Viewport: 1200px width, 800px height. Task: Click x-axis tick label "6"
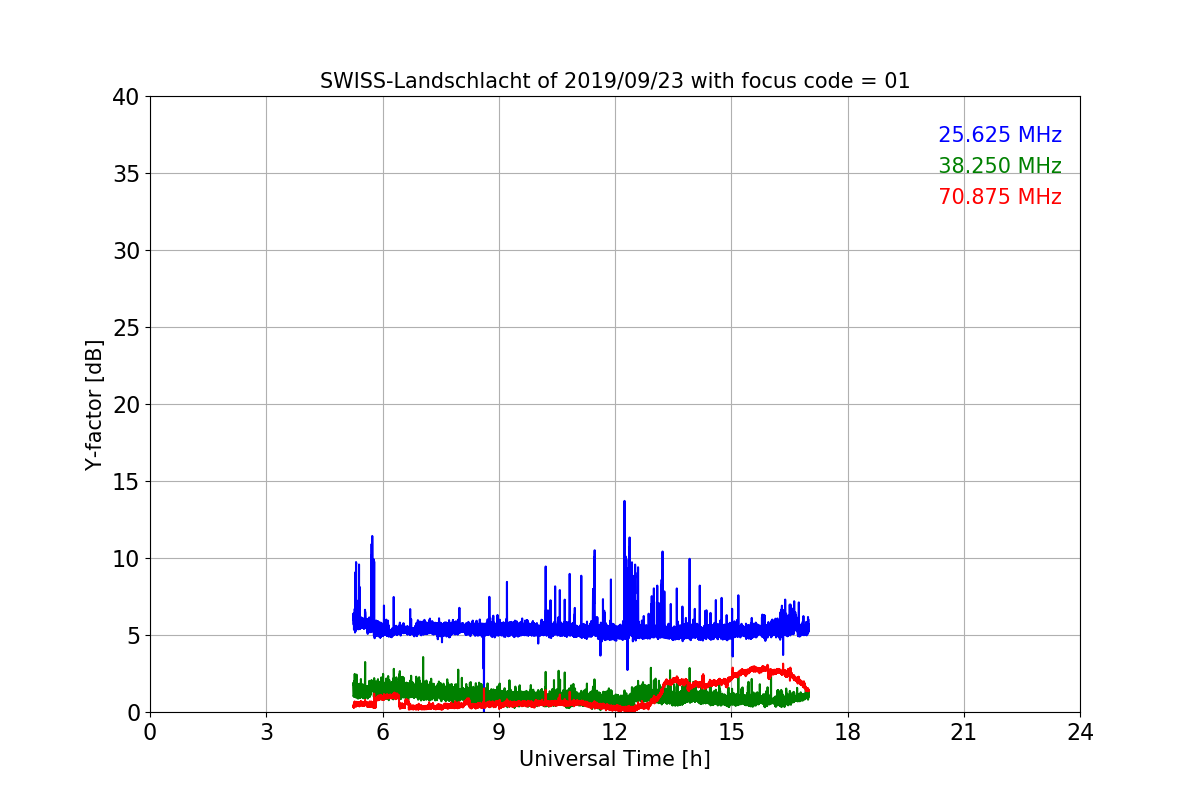tap(382, 732)
